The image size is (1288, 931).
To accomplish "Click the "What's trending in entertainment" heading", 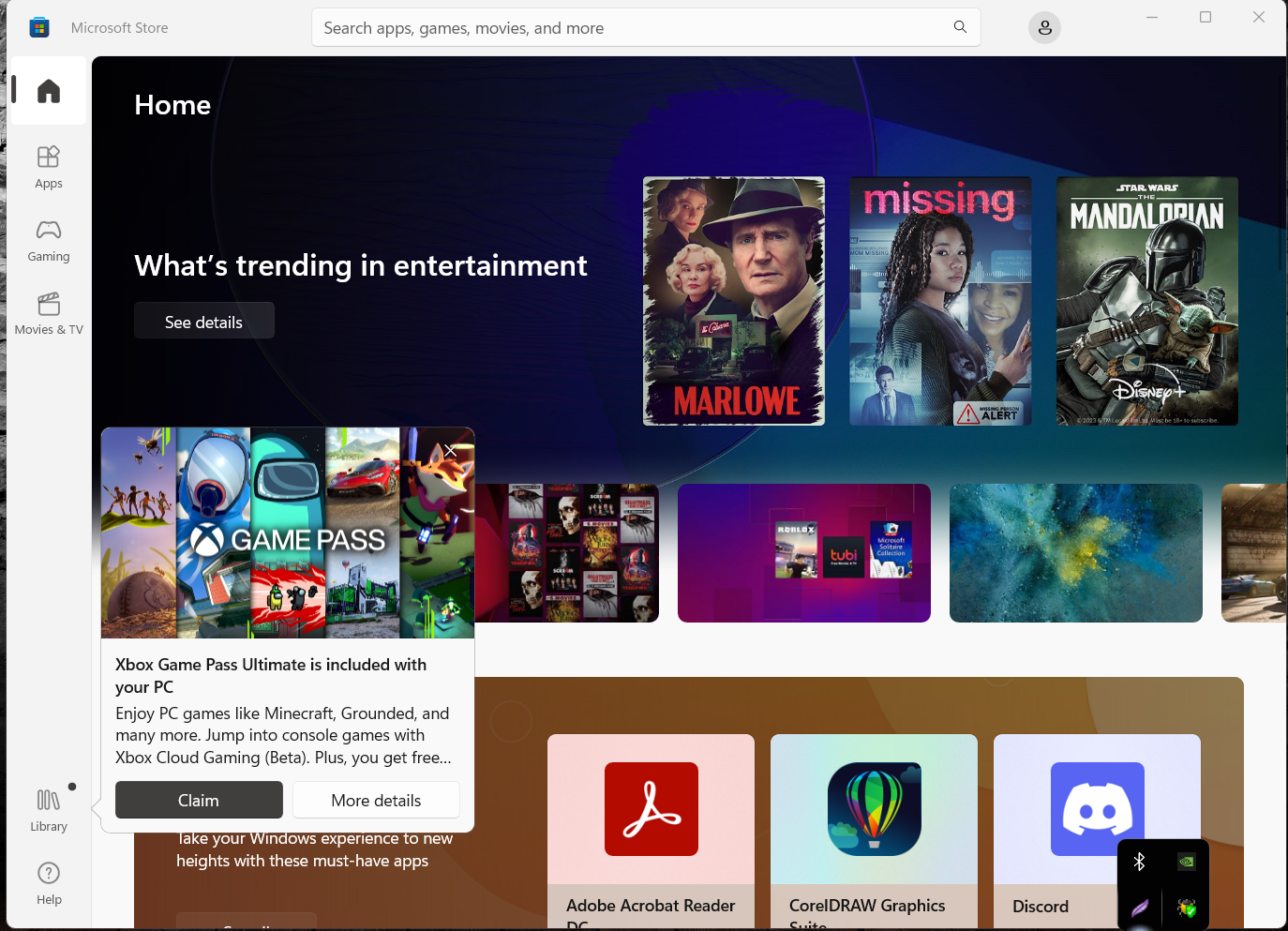I will [361, 265].
